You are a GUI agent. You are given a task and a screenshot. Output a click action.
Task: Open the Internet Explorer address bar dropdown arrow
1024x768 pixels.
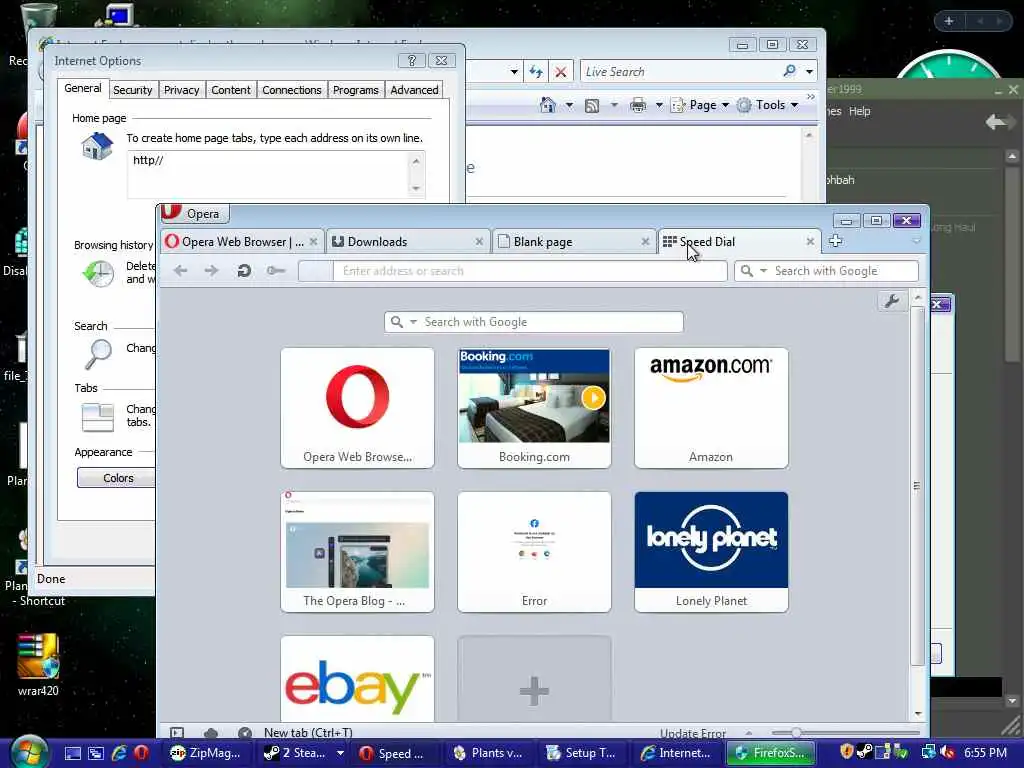(x=515, y=72)
